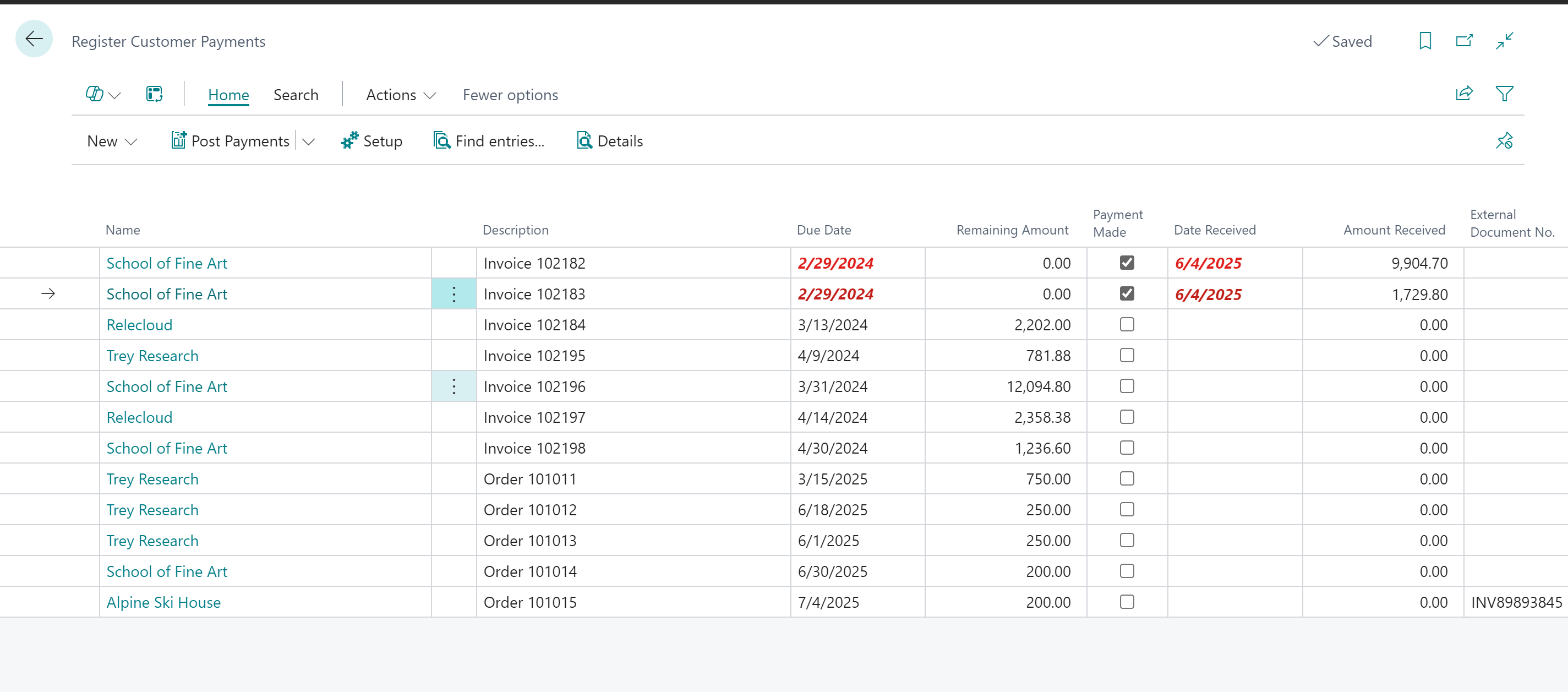This screenshot has height=692, width=1568.
Task: Open page in new window icon
Action: 1464,41
